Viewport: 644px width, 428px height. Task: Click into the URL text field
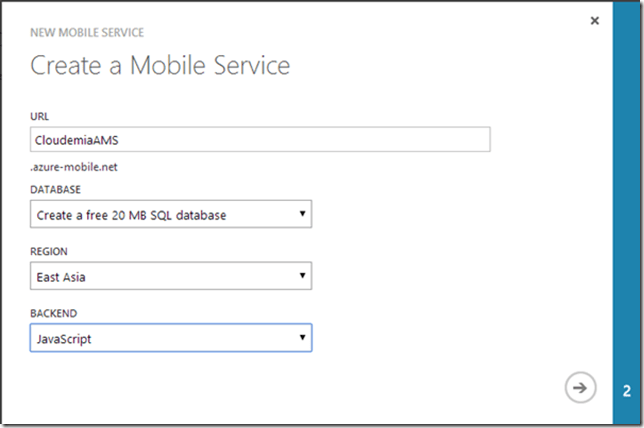coord(260,139)
